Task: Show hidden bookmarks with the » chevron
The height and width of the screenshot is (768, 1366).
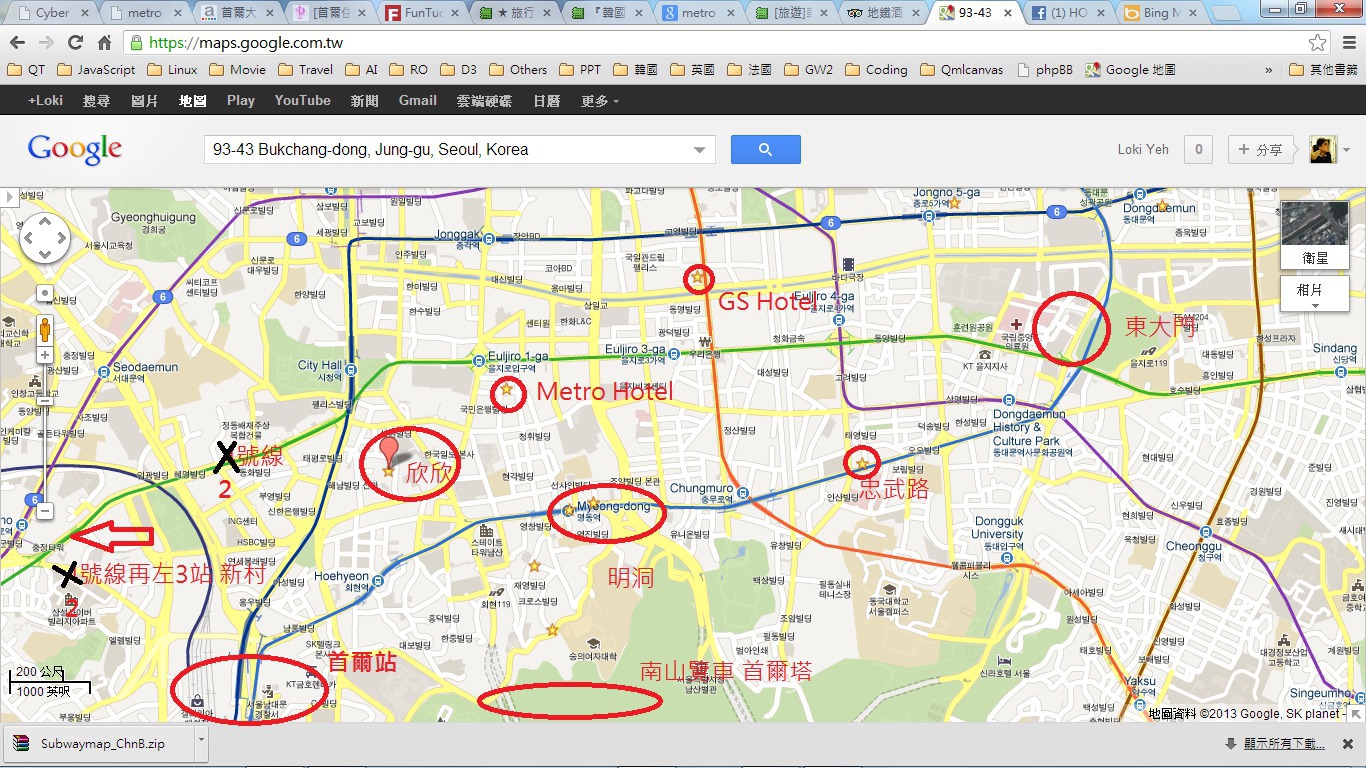Action: pyautogui.click(x=1269, y=70)
